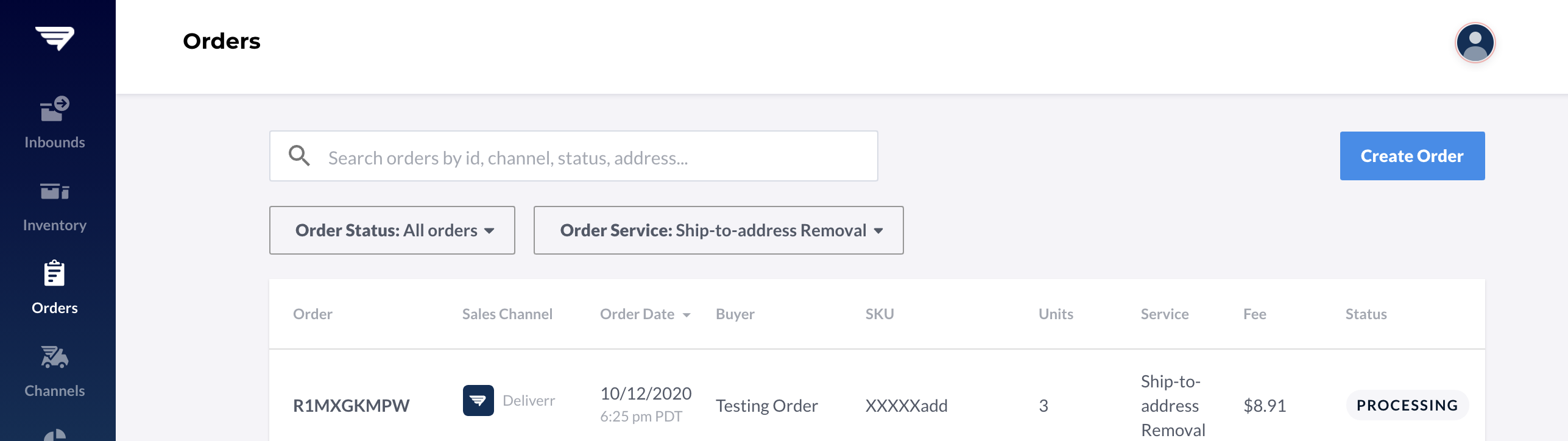
Task: Click the Sales Channel column header
Action: pyautogui.click(x=507, y=314)
